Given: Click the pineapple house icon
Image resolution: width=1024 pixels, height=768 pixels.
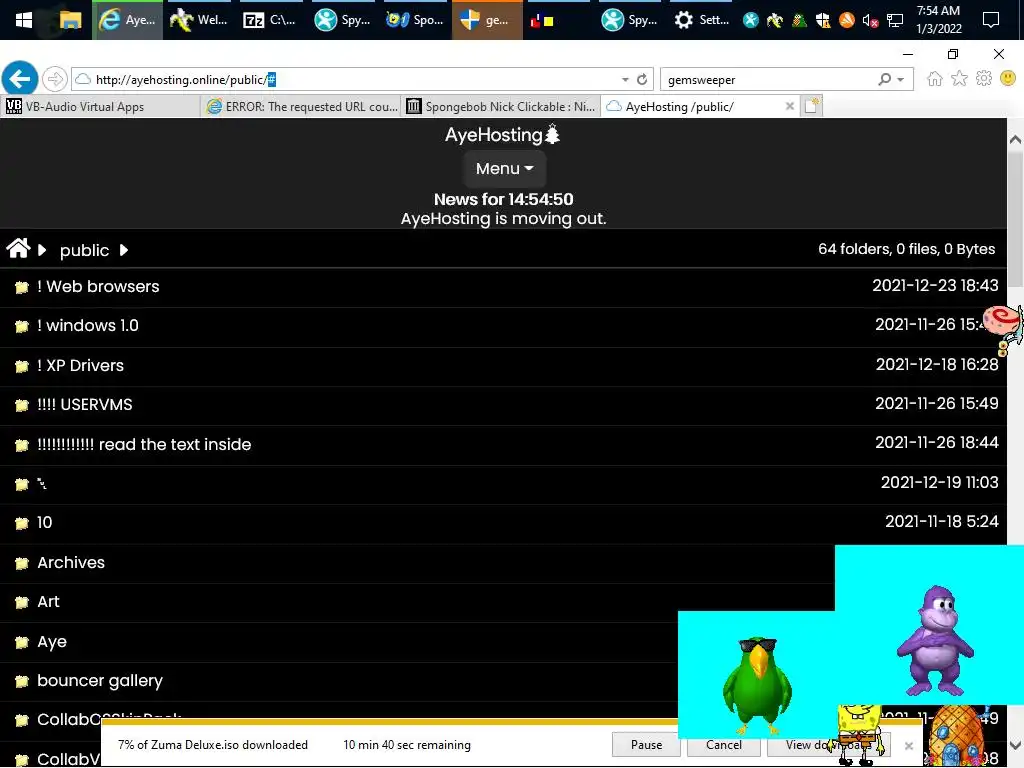Looking at the screenshot, I should (956, 737).
